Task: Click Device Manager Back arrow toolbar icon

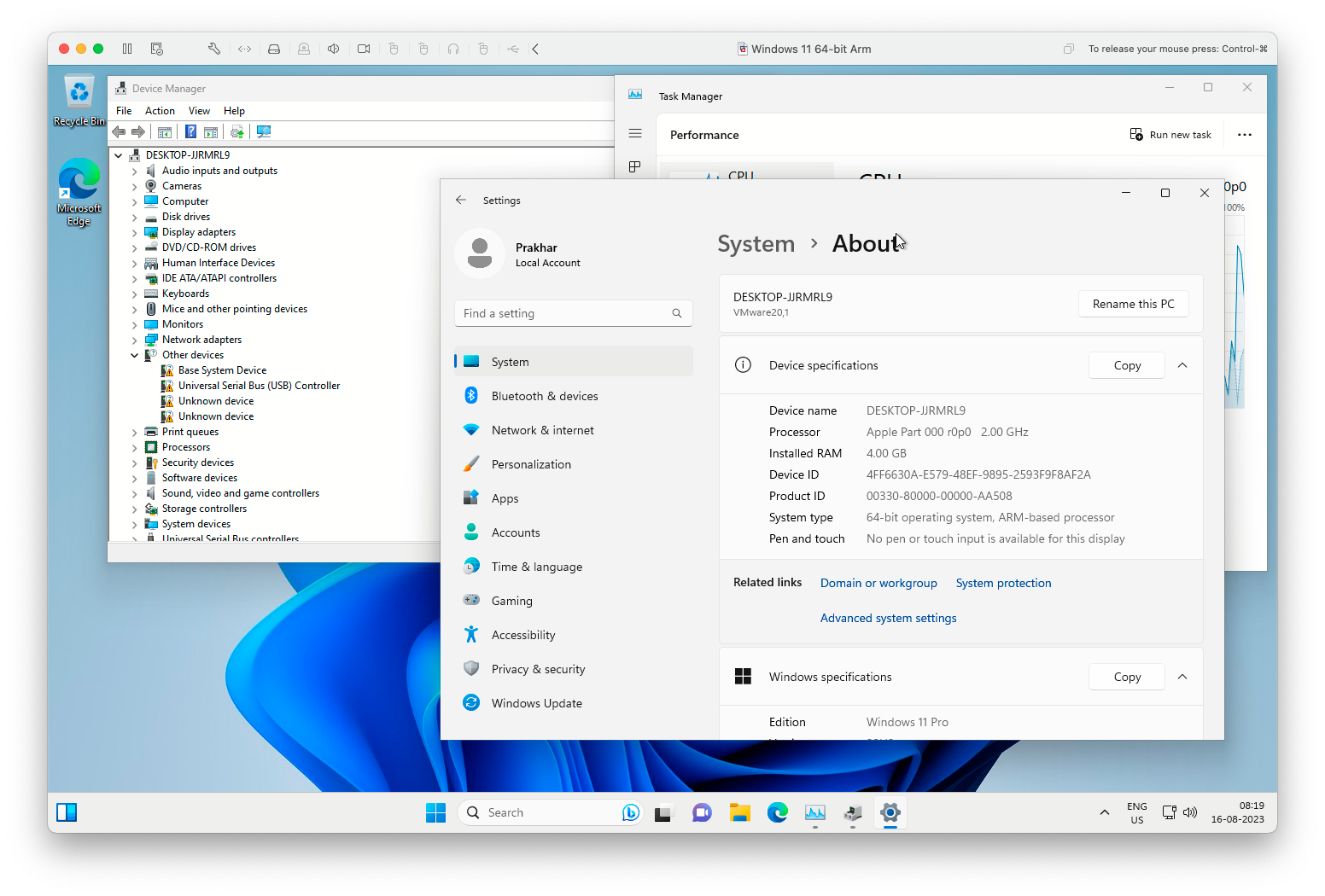Action: click(x=120, y=131)
